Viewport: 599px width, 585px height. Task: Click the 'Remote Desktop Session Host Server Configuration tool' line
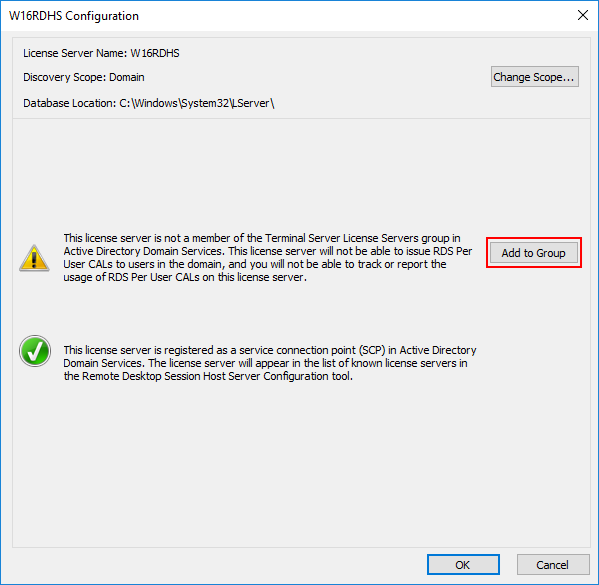(x=208, y=376)
